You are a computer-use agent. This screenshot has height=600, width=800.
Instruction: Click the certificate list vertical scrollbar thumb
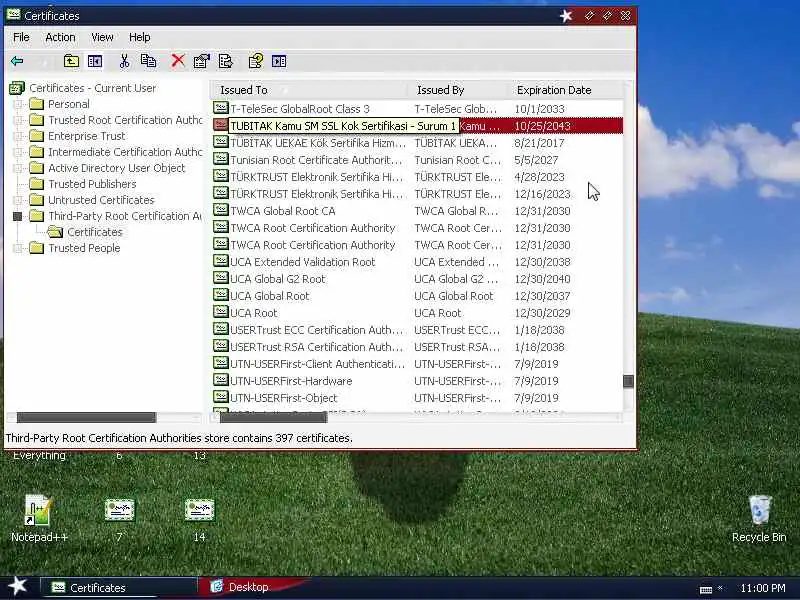tap(629, 381)
